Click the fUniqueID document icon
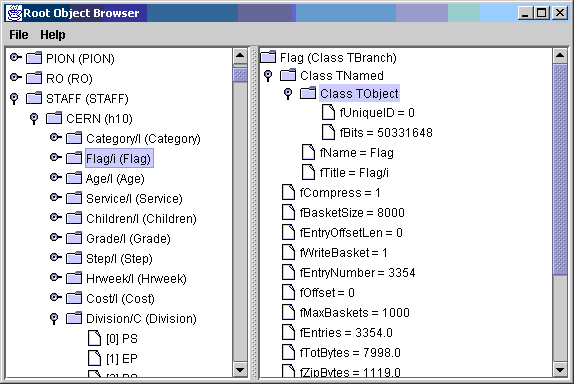 (x=328, y=112)
